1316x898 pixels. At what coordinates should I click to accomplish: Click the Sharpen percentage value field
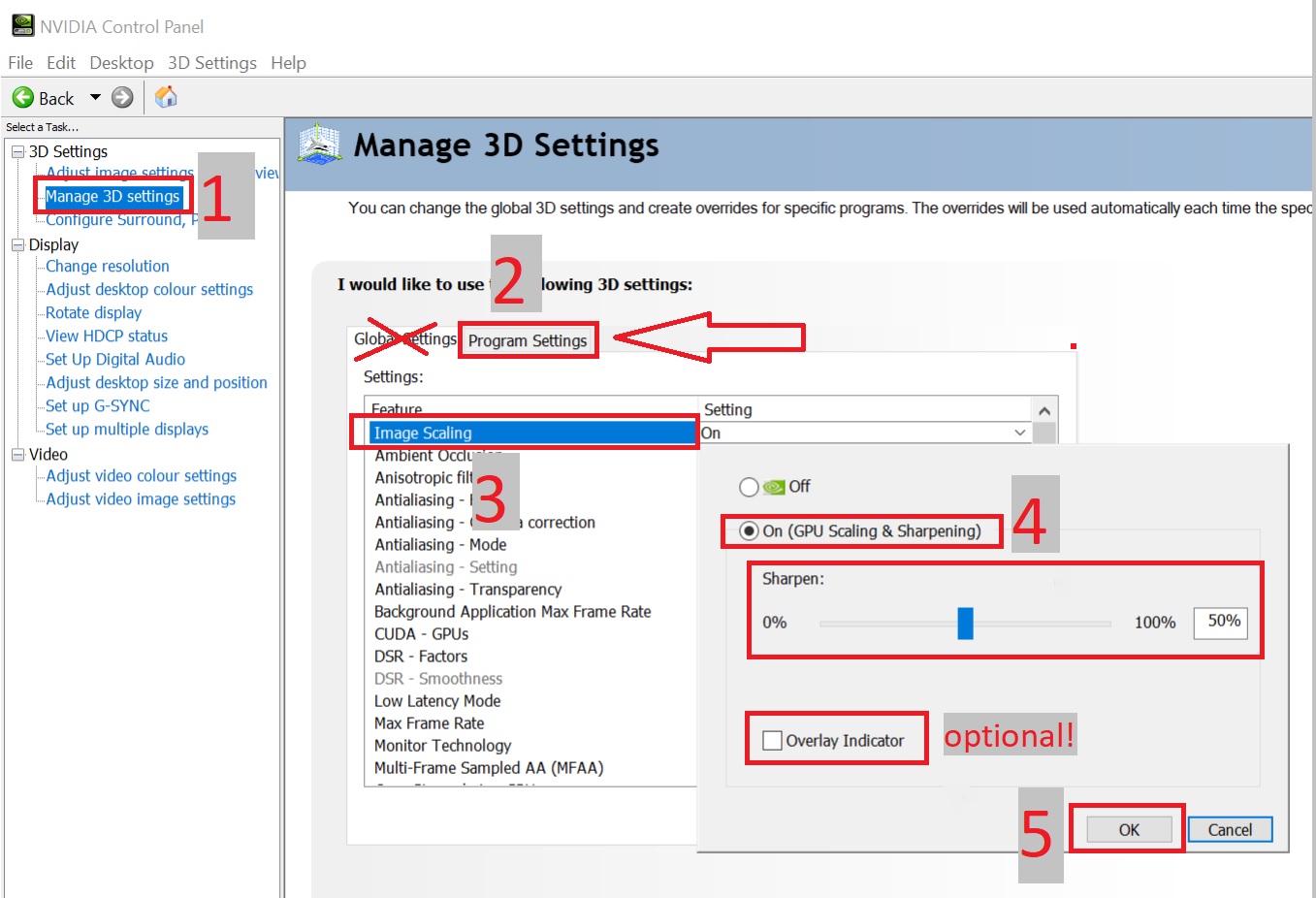pos(1220,622)
